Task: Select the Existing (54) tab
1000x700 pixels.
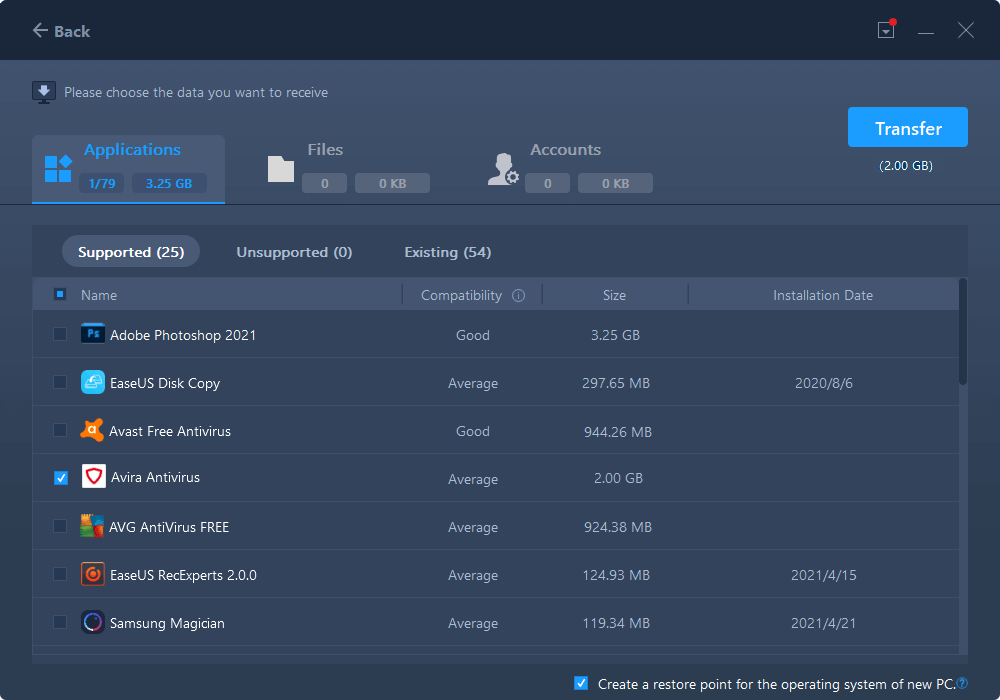Action: [x=448, y=252]
